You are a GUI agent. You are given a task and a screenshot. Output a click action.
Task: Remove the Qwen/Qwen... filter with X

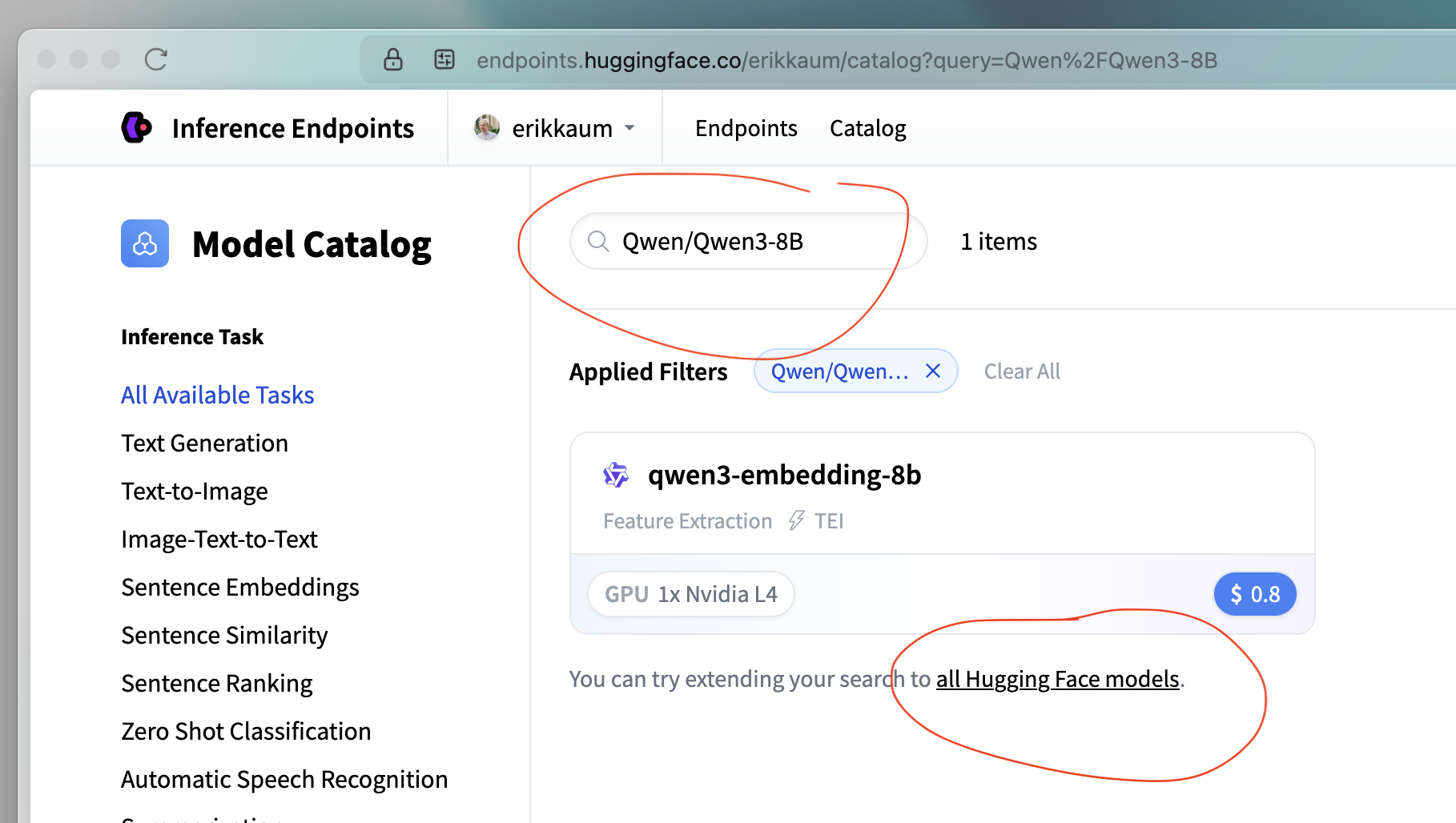933,371
